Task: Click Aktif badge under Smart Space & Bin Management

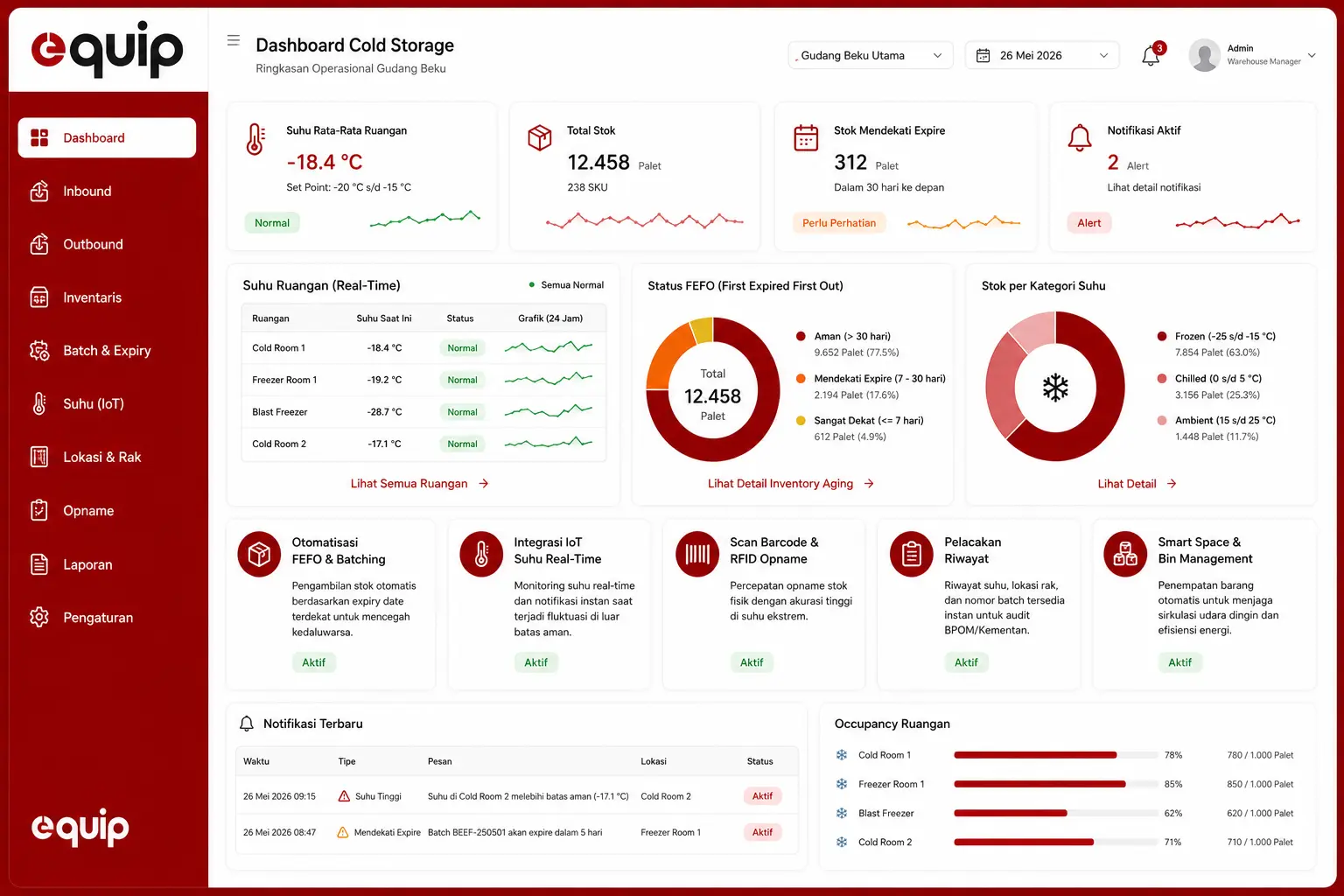Action: (x=1179, y=662)
